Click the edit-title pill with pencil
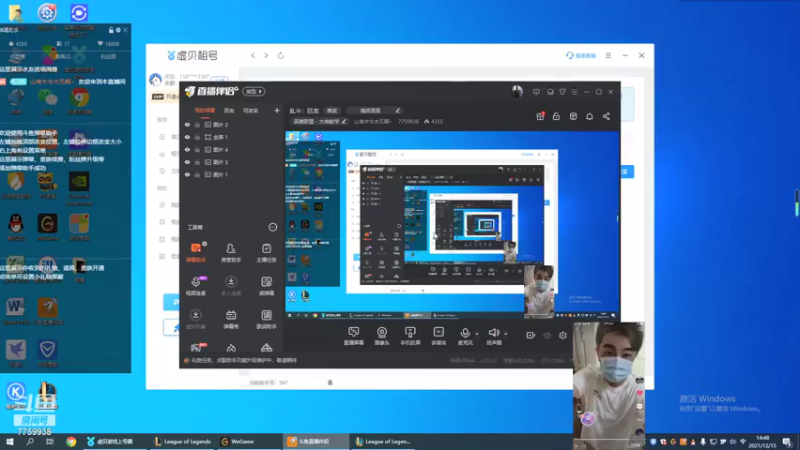This screenshot has height=450, width=800. pos(374,110)
